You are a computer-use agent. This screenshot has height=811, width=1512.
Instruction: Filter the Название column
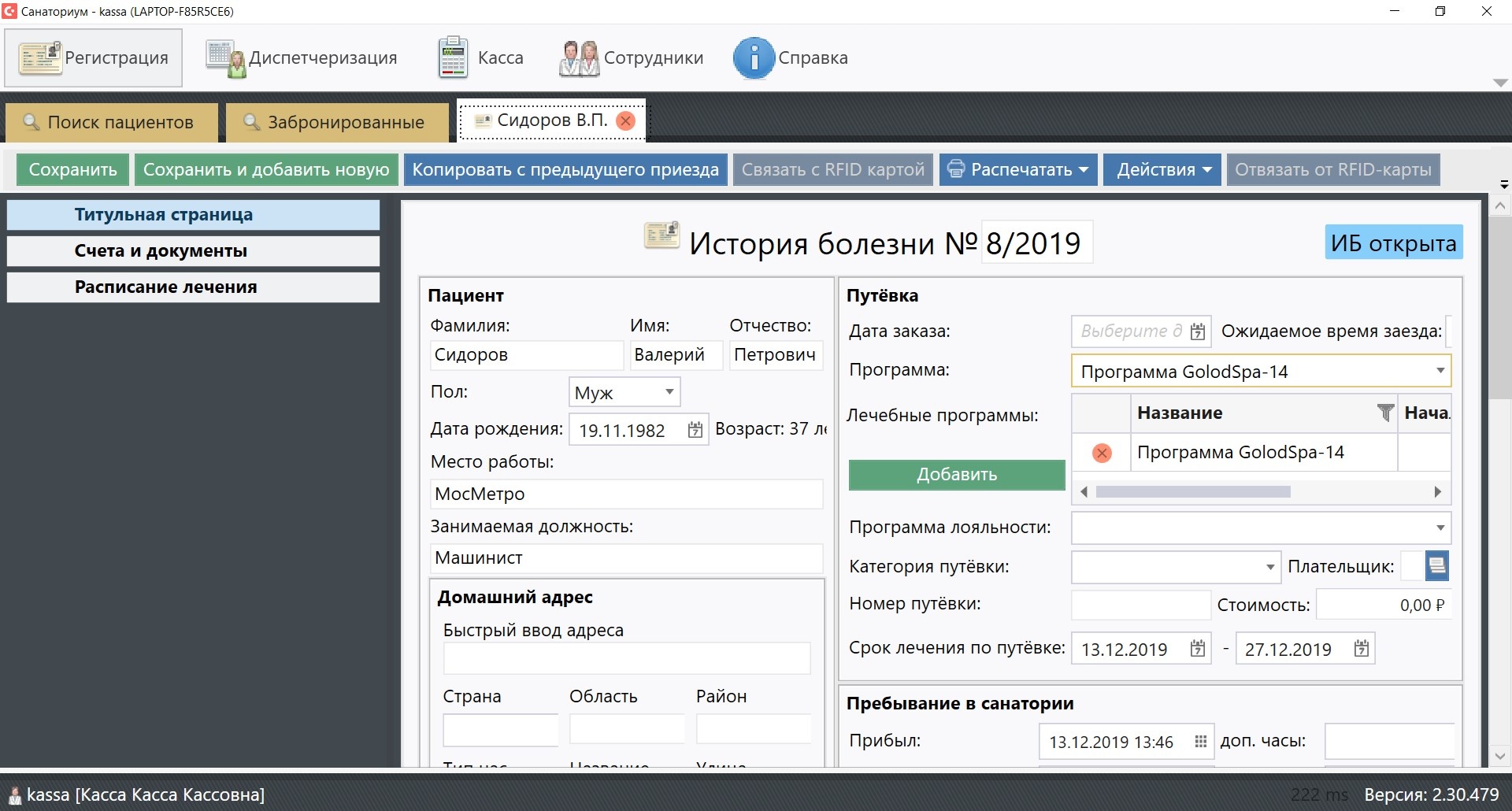point(1384,413)
